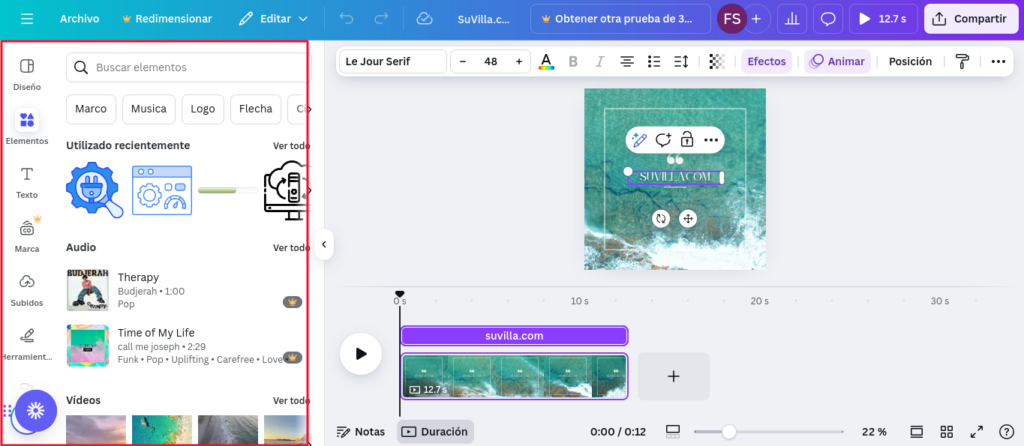Select the Marco suggestion chip
Image resolution: width=1024 pixels, height=446 pixels.
click(91, 109)
